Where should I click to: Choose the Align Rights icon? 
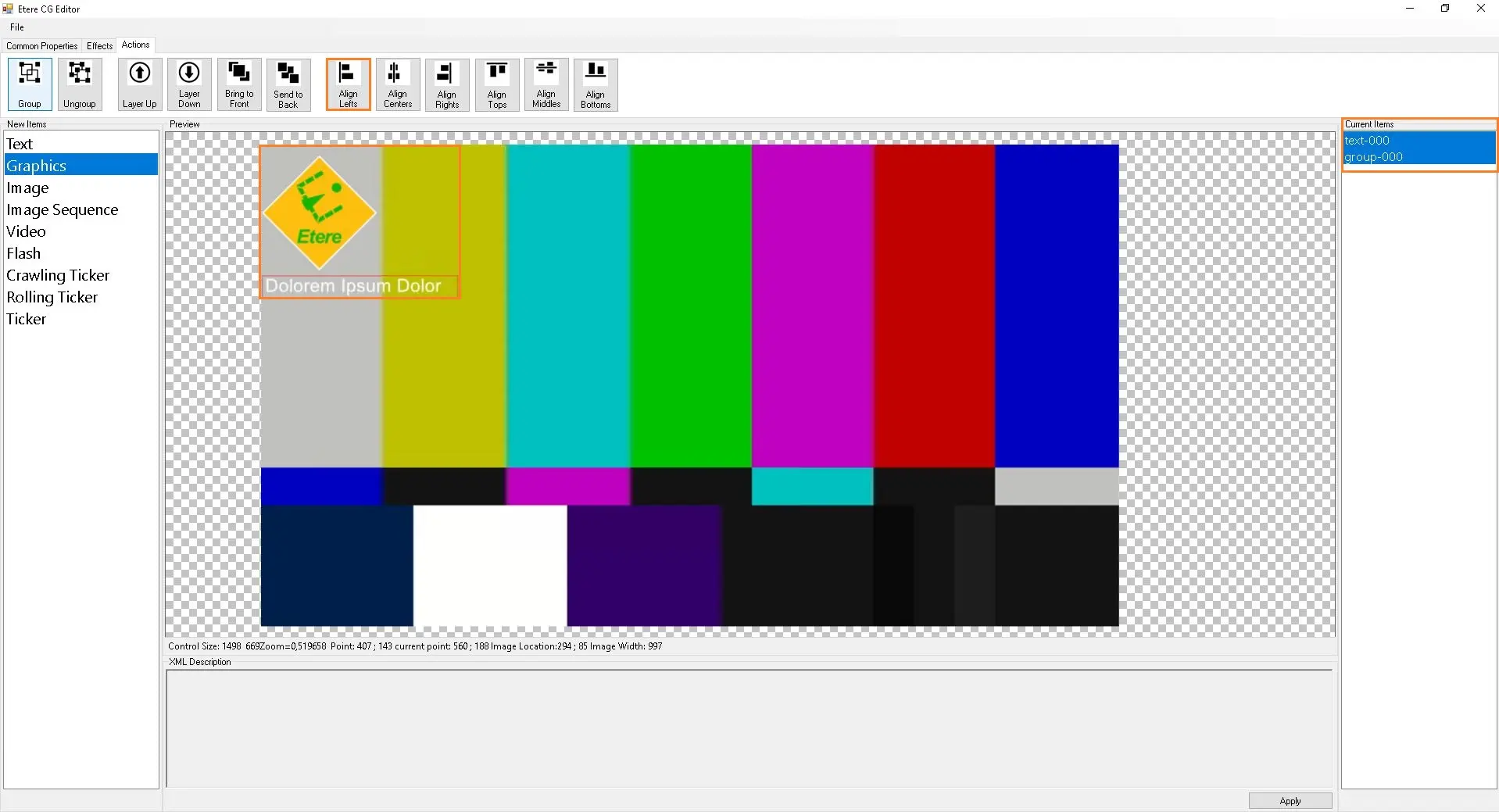[447, 84]
